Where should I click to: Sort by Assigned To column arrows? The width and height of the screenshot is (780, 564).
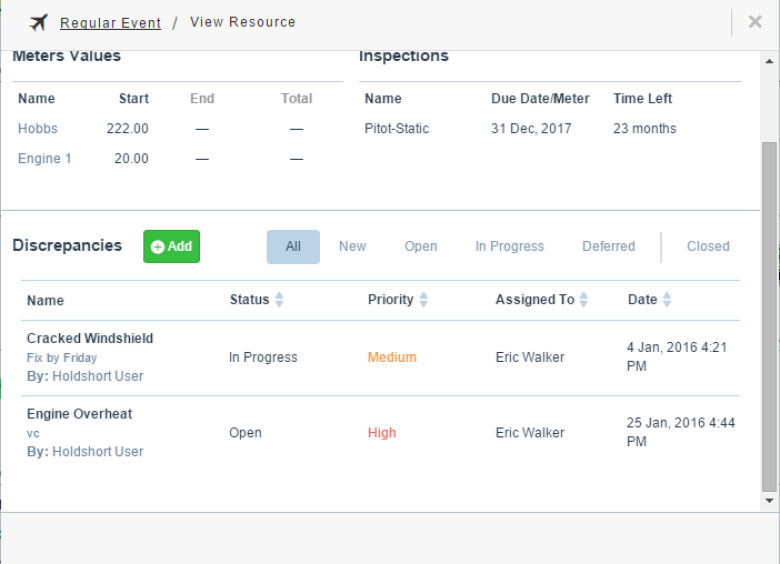point(584,299)
